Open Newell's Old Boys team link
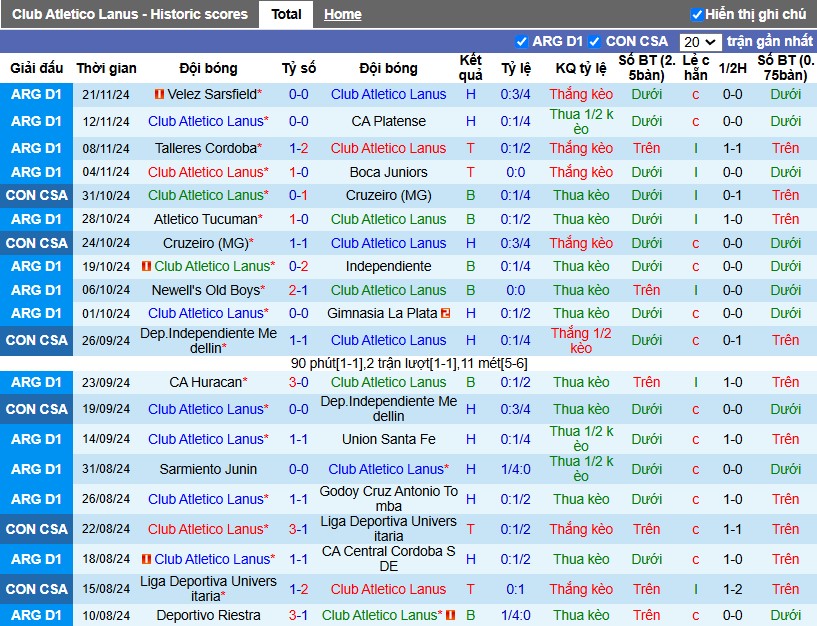The width and height of the screenshot is (817, 626). (x=206, y=290)
